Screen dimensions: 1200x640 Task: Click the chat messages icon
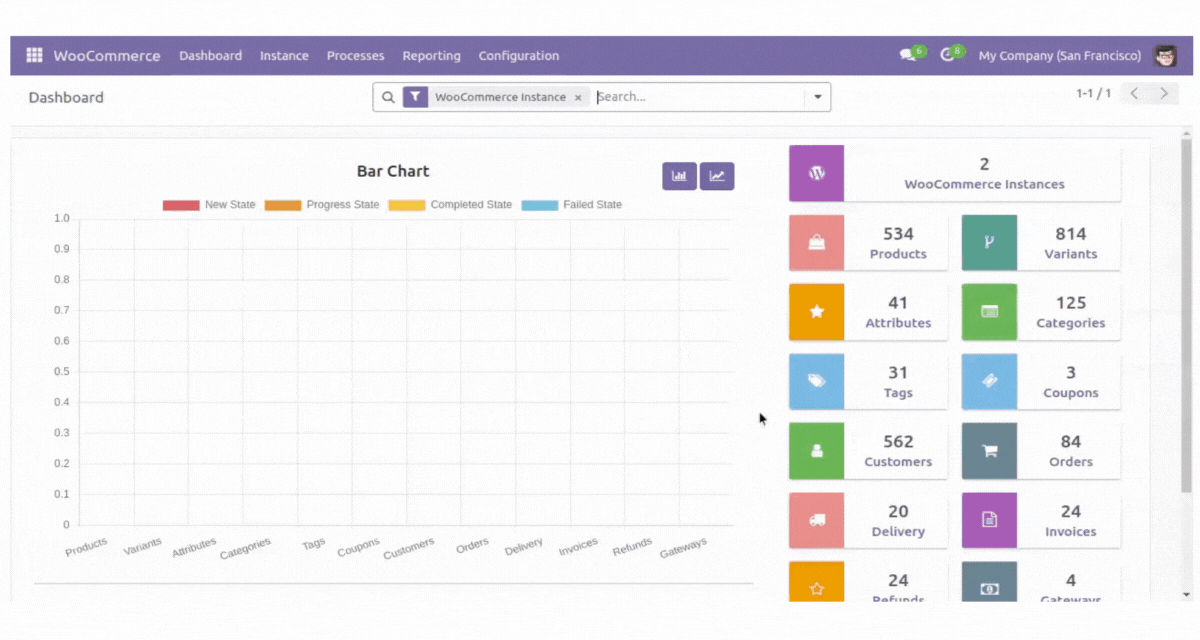(907, 56)
